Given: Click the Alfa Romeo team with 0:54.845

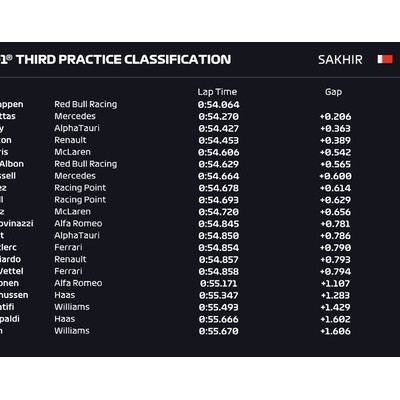Looking at the screenshot, I should pyautogui.click(x=78, y=223).
